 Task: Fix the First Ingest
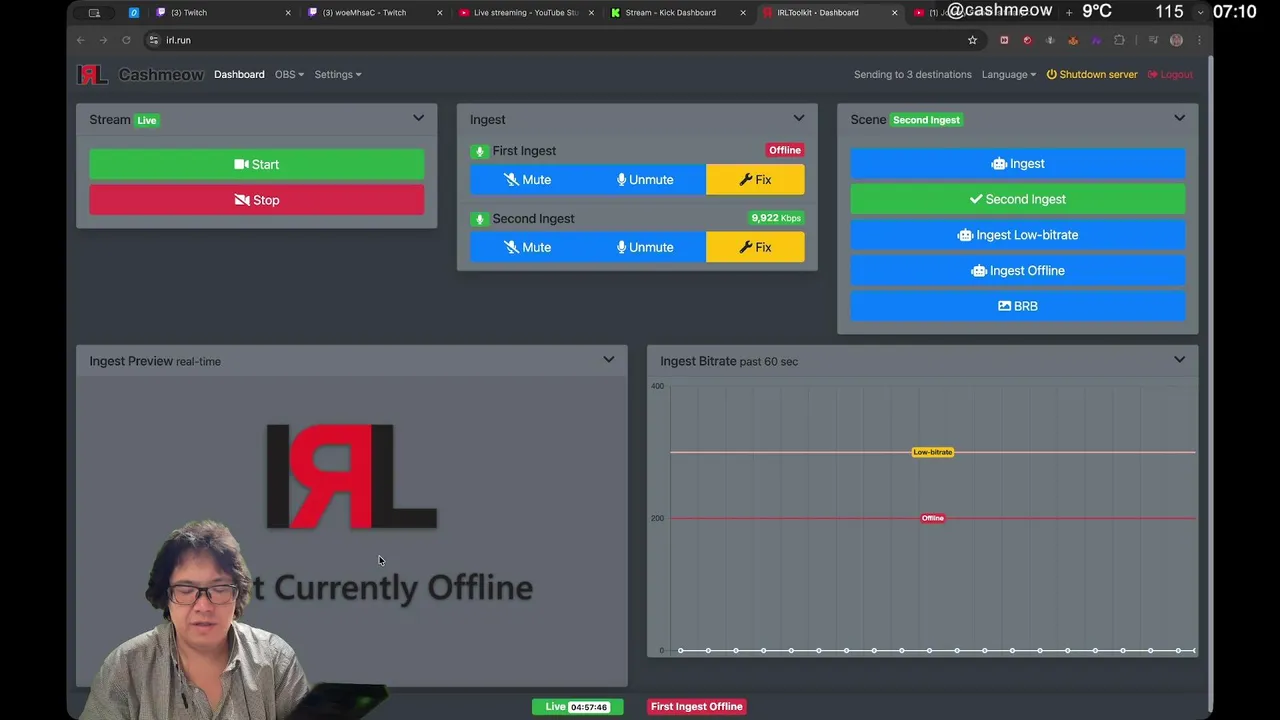point(755,180)
